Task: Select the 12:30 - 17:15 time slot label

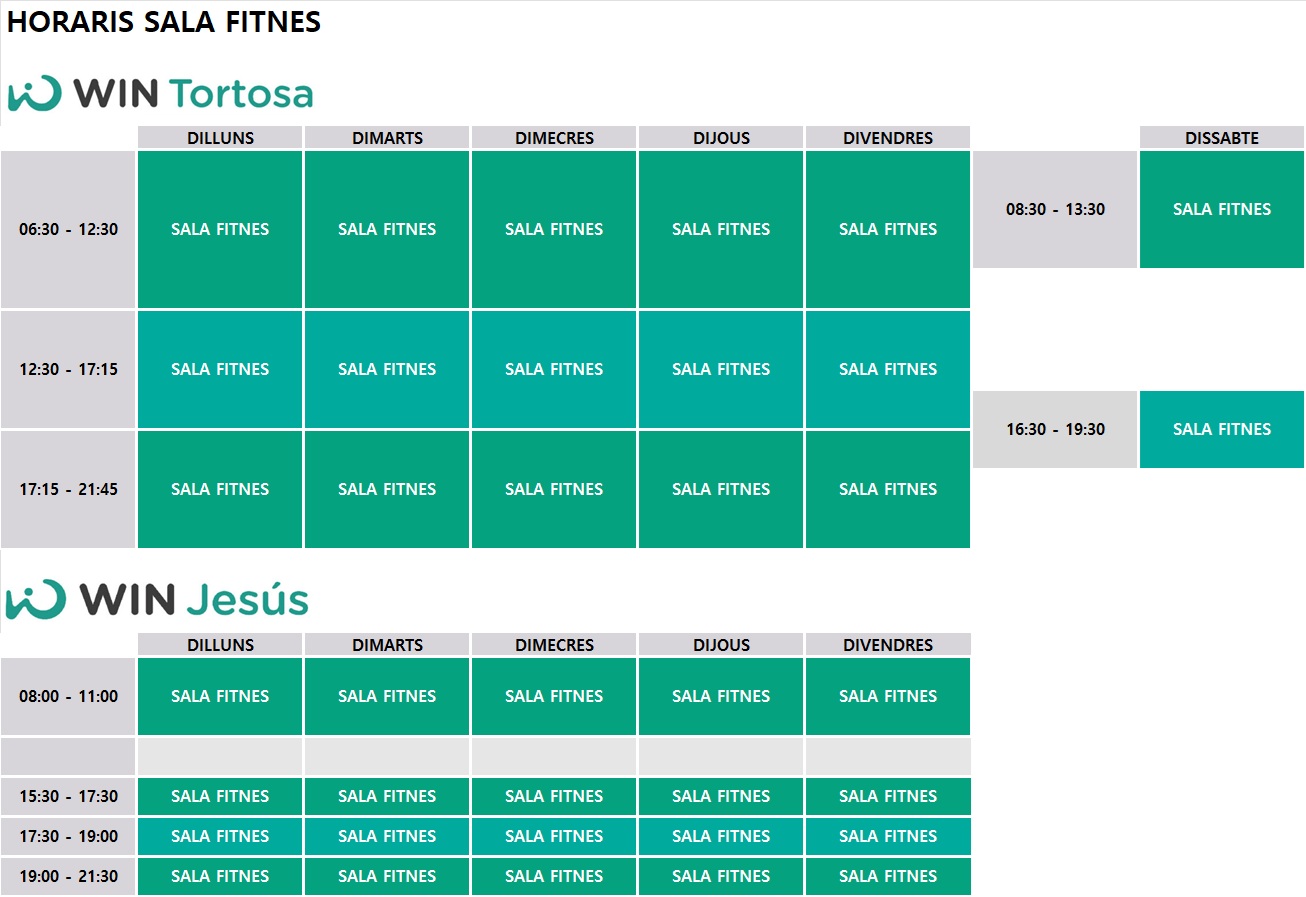Action: coord(68,369)
